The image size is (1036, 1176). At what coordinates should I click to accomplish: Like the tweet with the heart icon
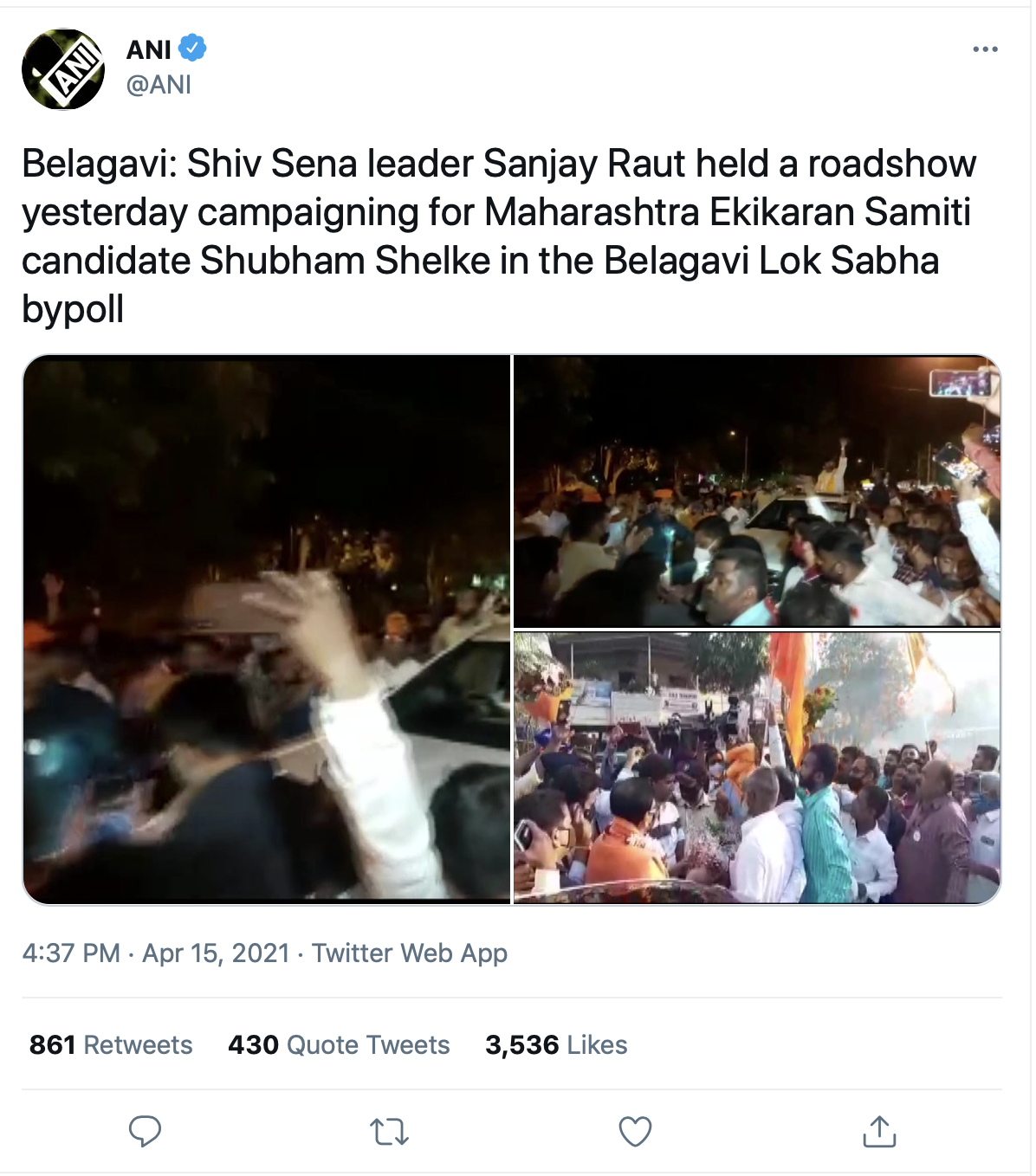tap(635, 1131)
